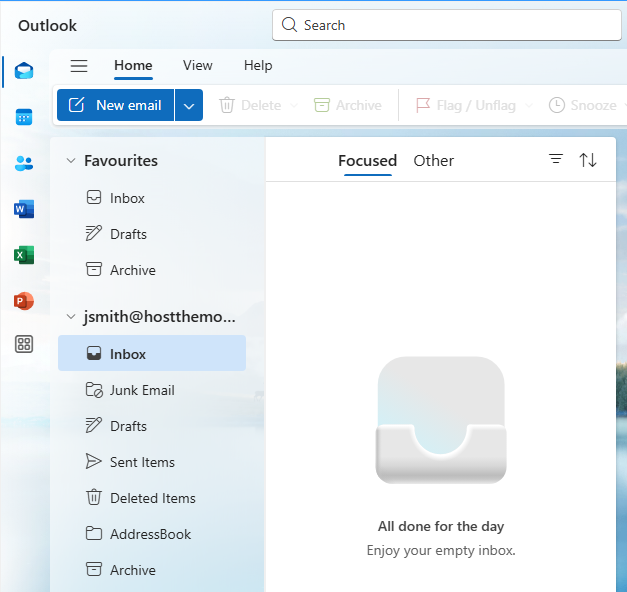Open the Delete options dropdown arrow
The width and height of the screenshot is (627, 592).
coord(294,106)
